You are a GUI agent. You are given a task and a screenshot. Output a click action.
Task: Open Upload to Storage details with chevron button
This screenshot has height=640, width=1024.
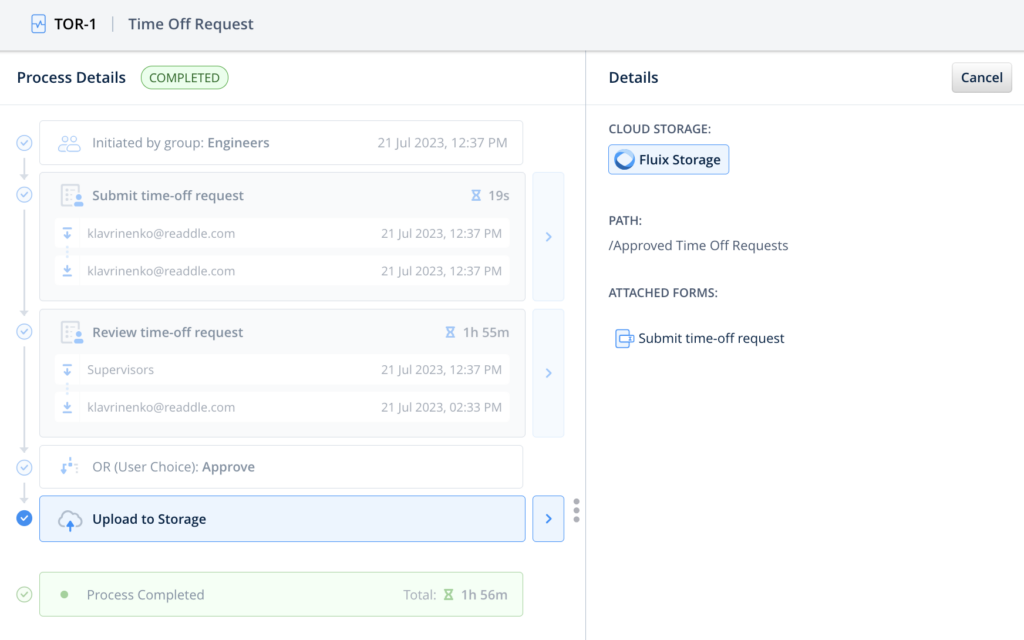click(548, 519)
